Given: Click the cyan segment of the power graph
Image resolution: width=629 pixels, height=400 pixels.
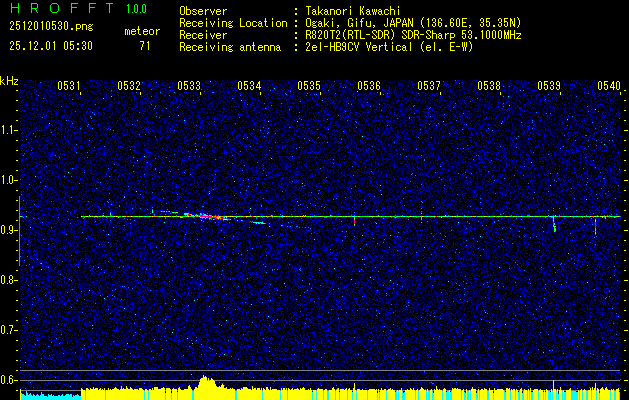Looking at the screenshot, I should pyautogui.click(x=51, y=396).
